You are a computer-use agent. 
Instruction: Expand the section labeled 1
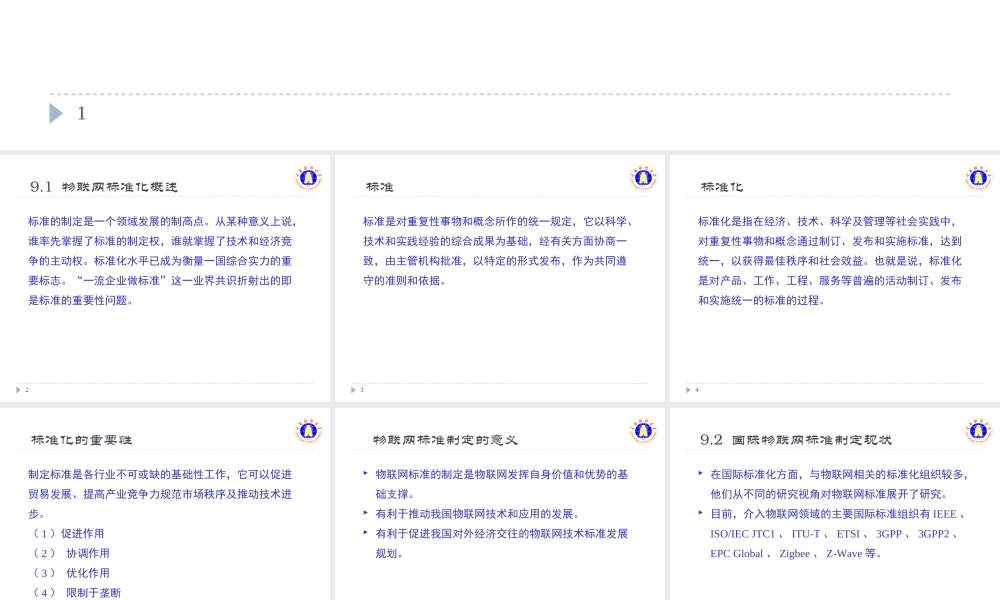[55, 113]
